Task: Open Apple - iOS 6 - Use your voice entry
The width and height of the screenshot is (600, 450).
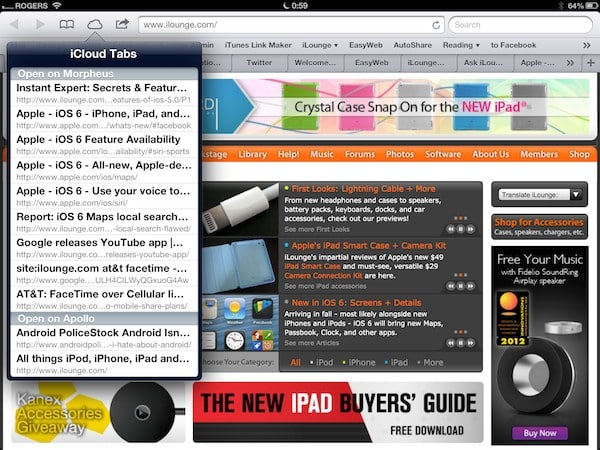Action: pos(104,196)
